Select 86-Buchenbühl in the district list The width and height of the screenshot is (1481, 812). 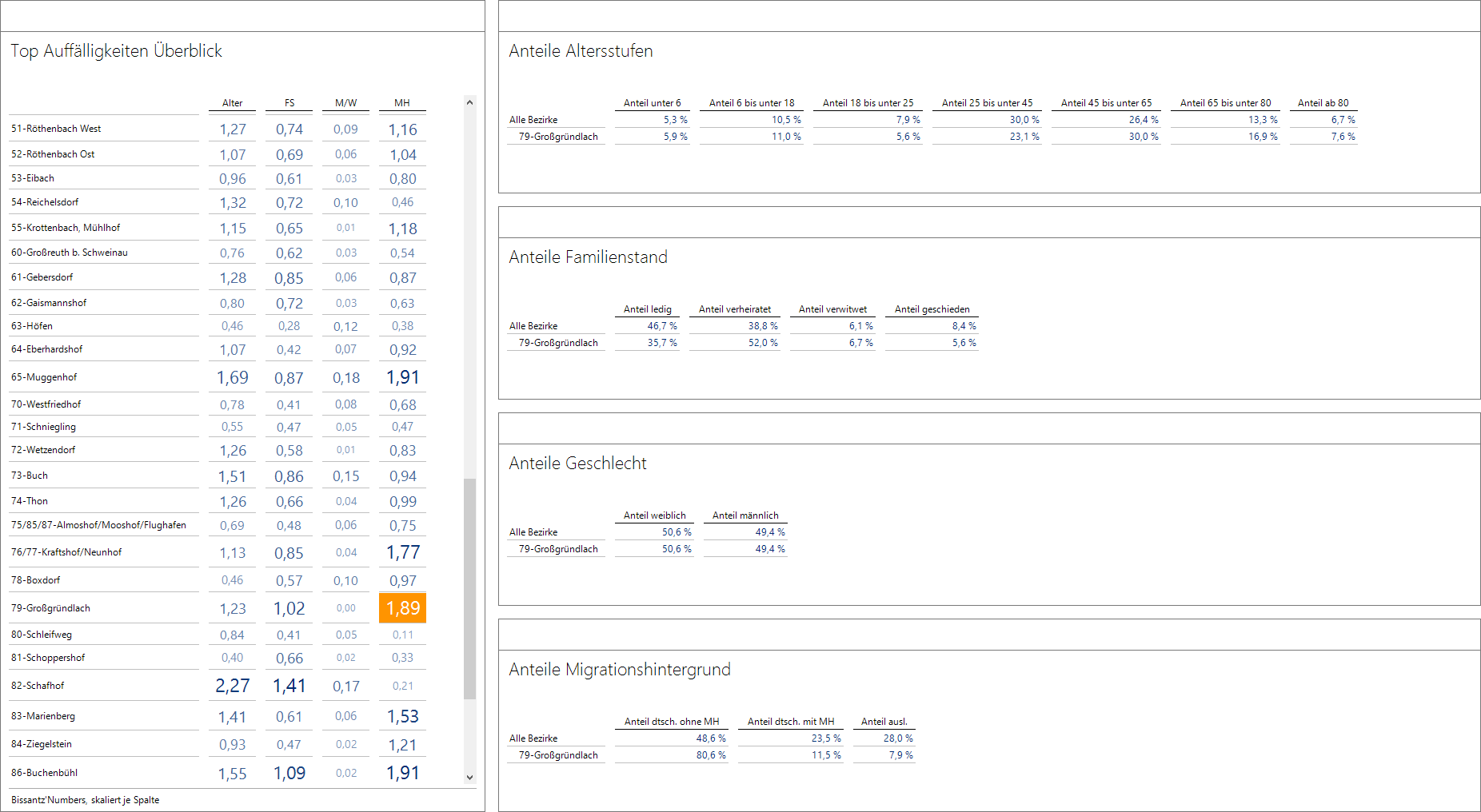(44, 773)
